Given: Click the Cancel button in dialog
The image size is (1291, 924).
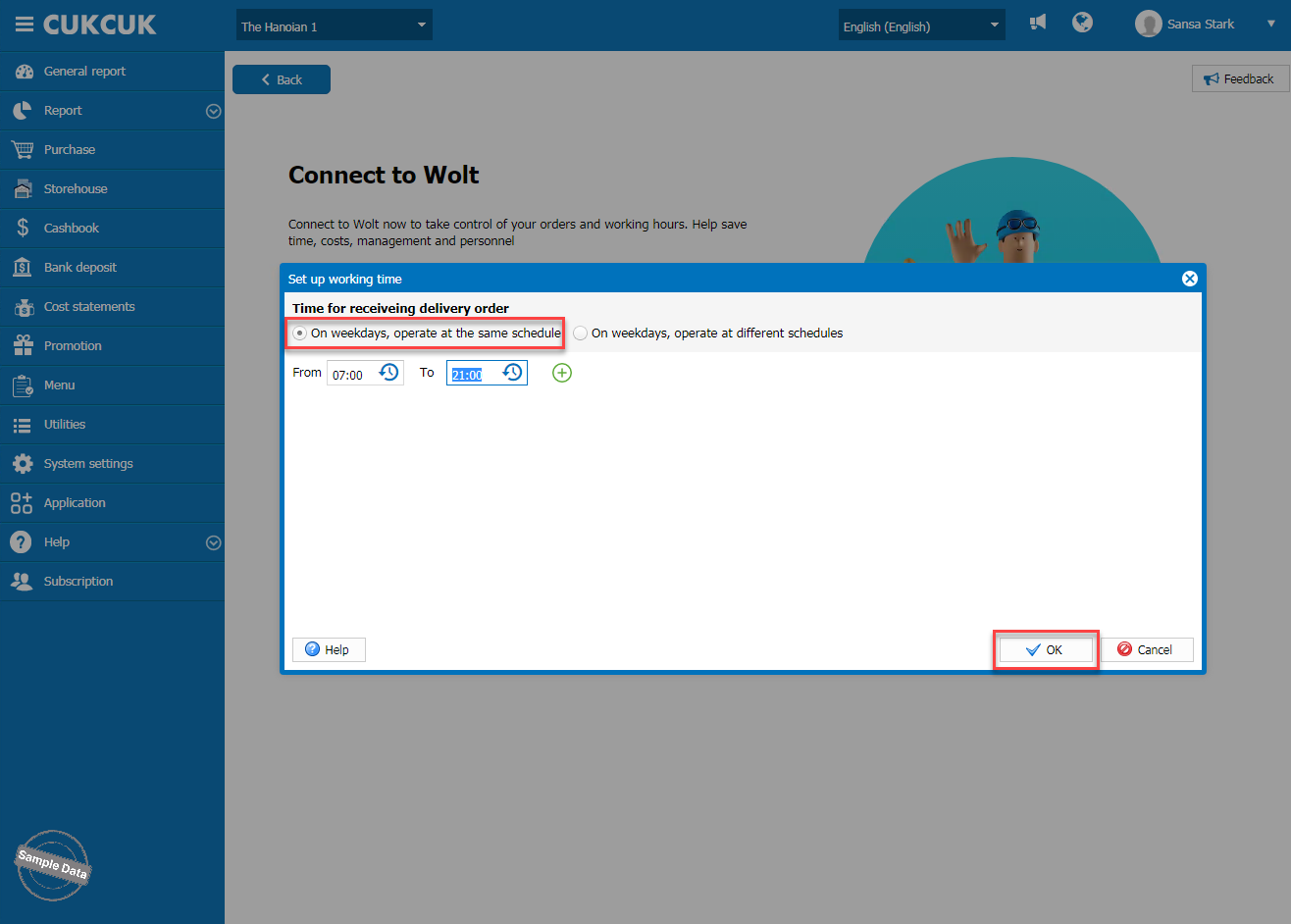Looking at the screenshot, I should coord(1147,649).
